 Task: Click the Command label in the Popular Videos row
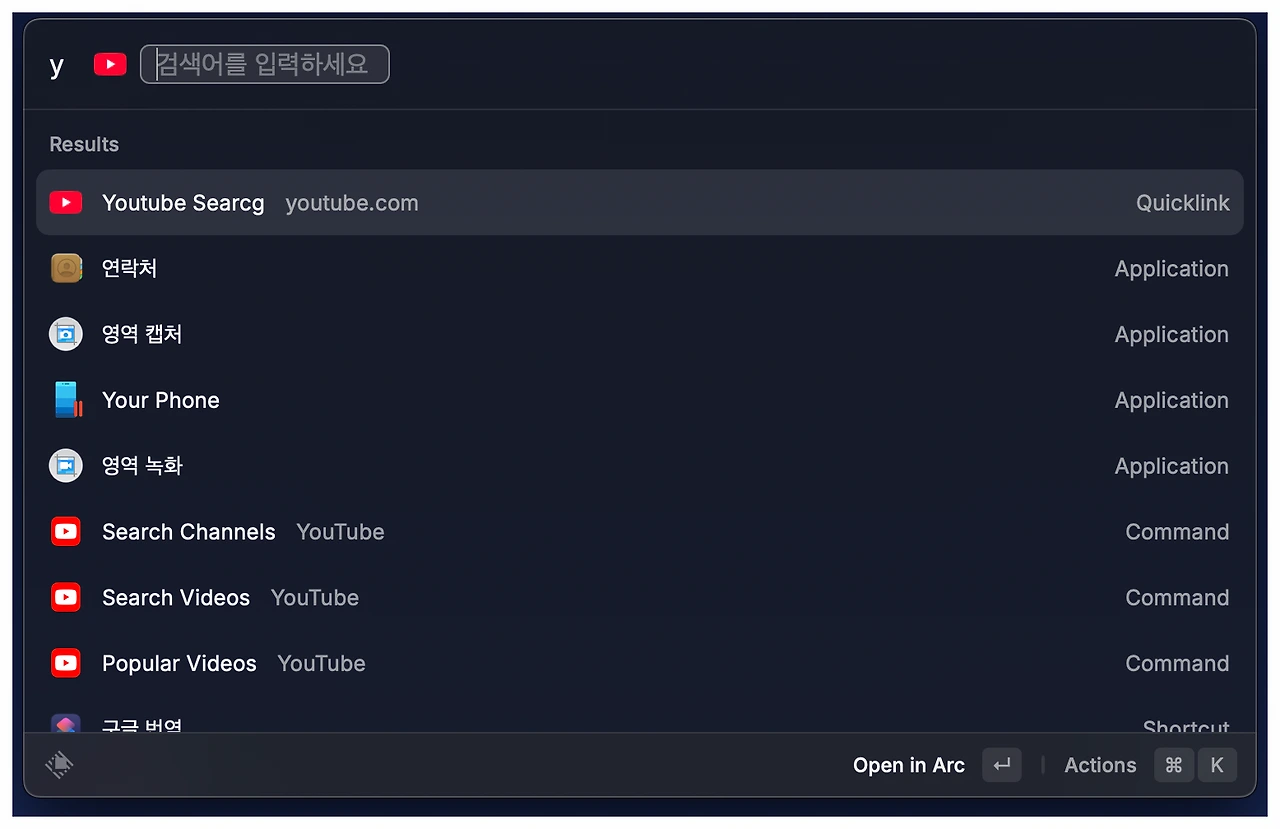tap(1178, 664)
